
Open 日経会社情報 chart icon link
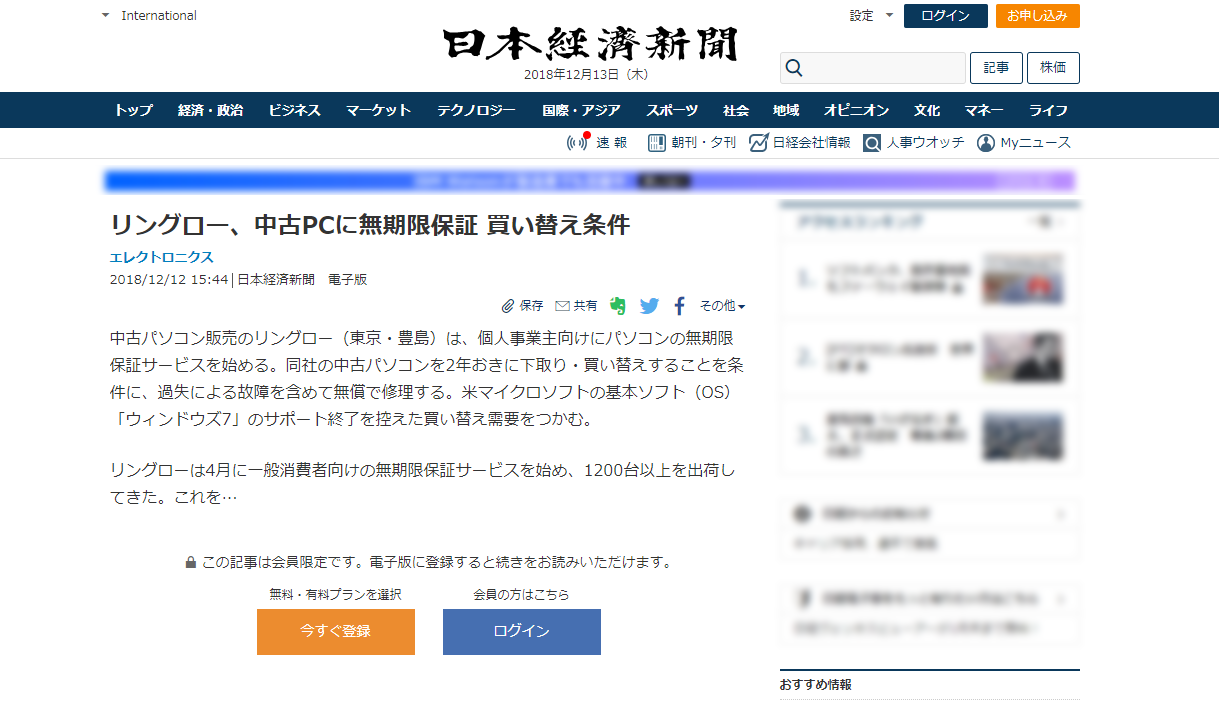758,143
